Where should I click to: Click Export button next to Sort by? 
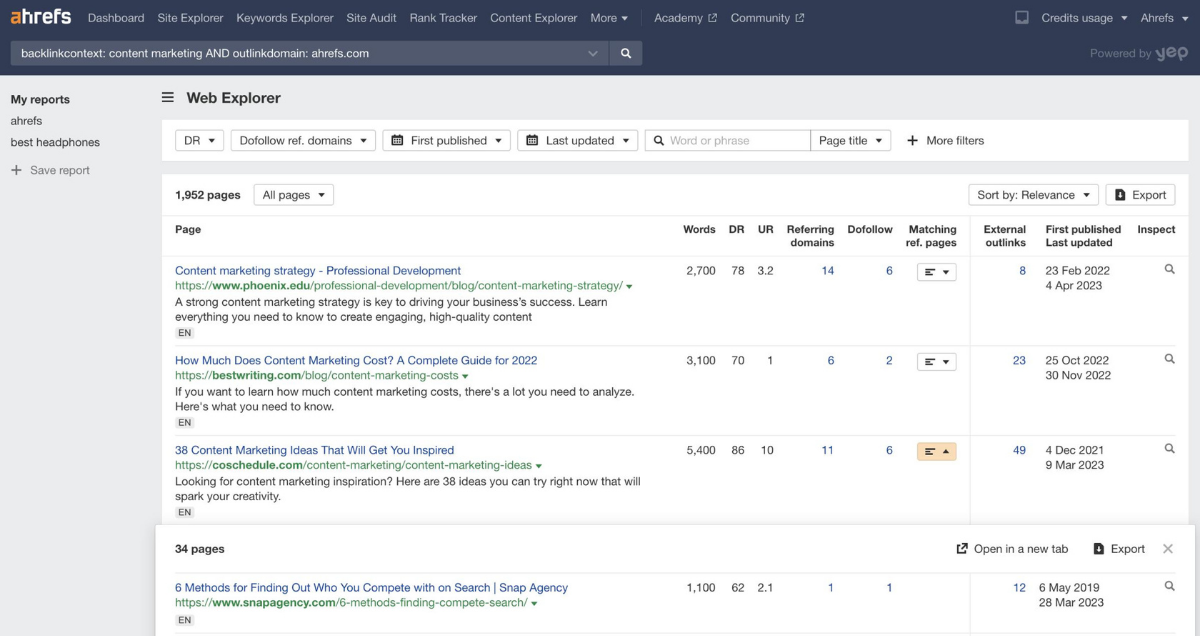(x=1140, y=195)
